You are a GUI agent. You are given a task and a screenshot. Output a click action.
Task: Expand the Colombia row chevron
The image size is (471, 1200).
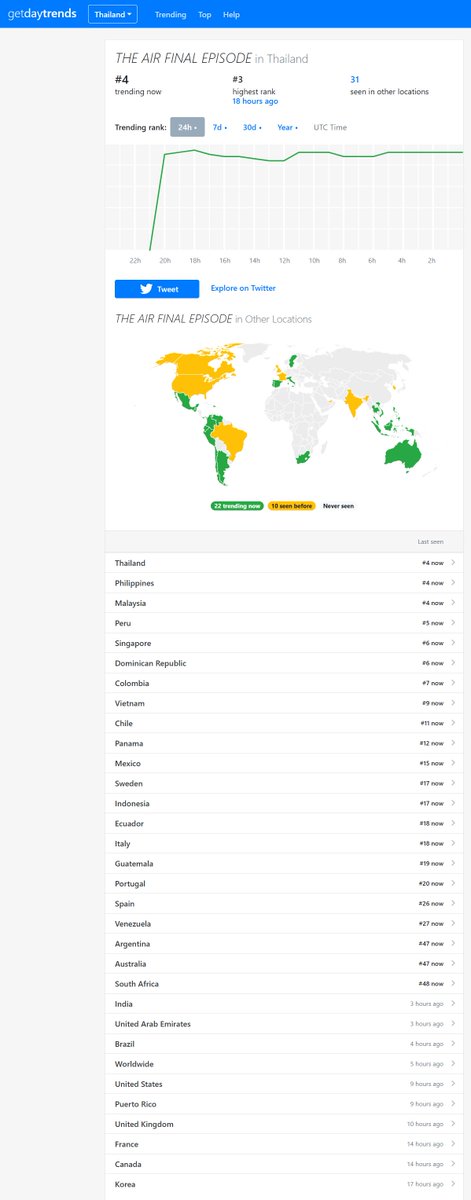click(x=453, y=683)
